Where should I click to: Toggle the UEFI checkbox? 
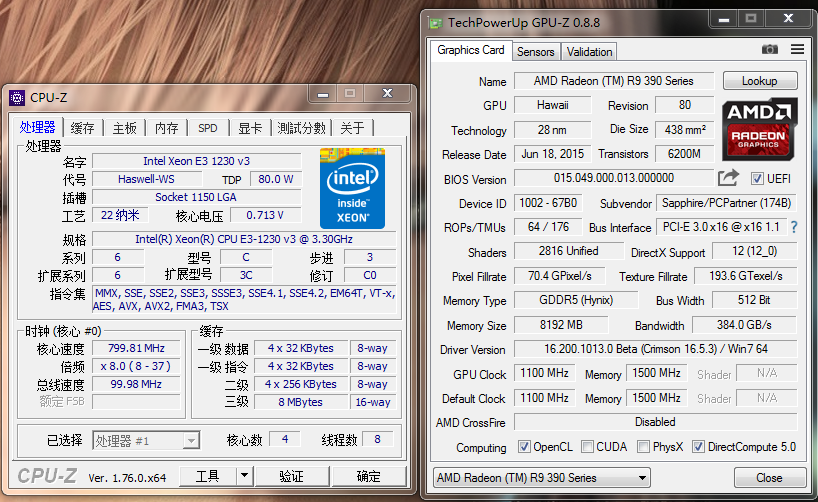[757, 179]
